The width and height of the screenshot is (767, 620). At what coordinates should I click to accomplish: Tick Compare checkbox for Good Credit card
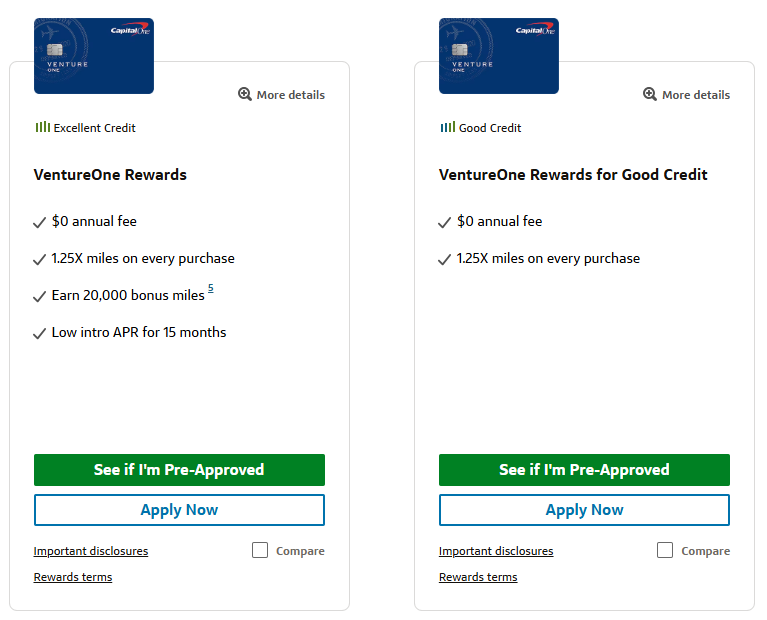[x=665, y=550]
